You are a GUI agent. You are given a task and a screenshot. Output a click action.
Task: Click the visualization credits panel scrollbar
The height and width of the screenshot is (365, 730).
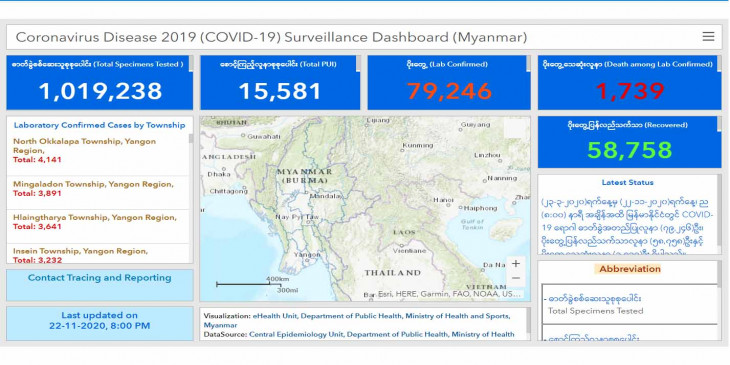(528, 321)
